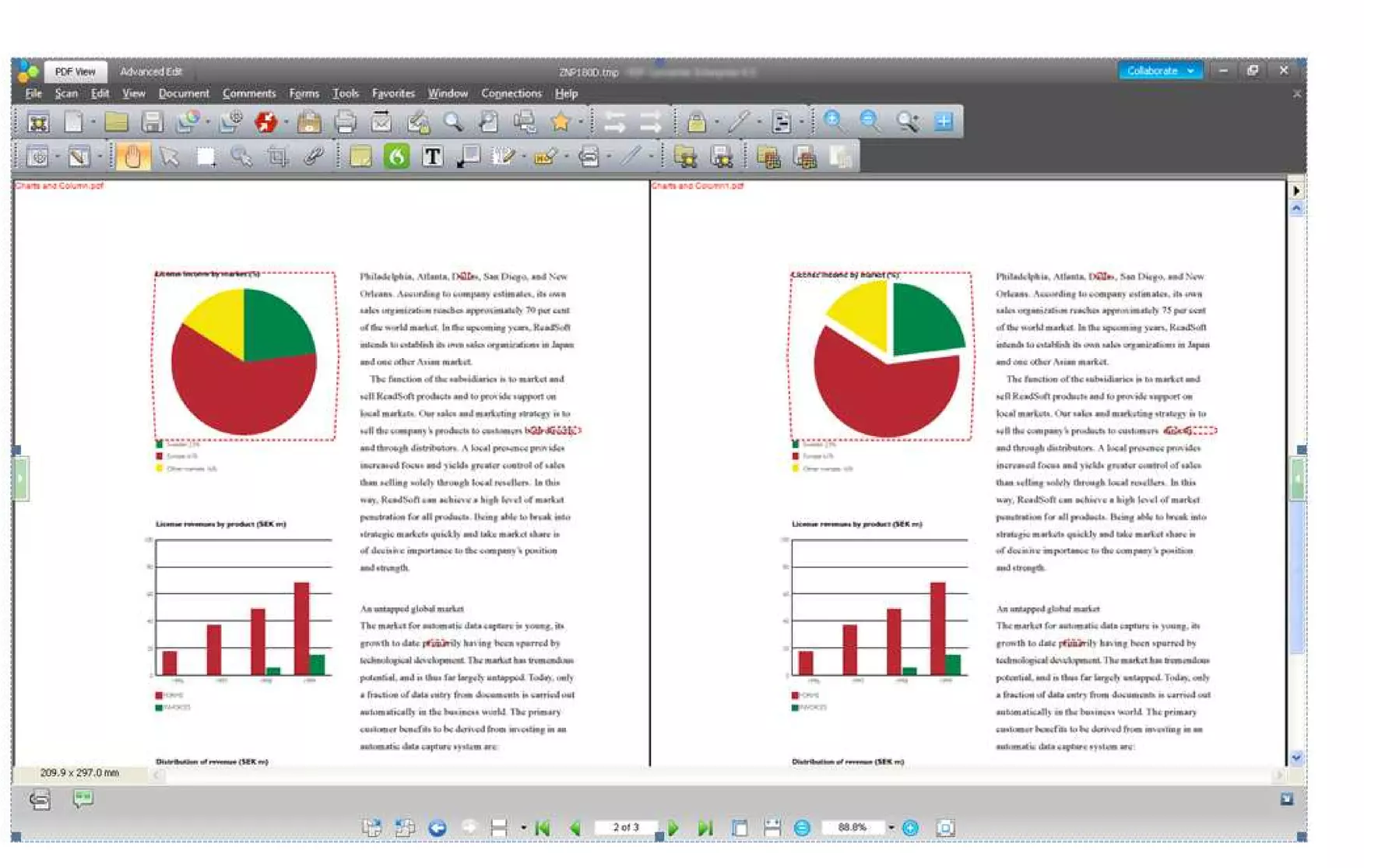Expand the star favorites dropdown arrow

581,122
